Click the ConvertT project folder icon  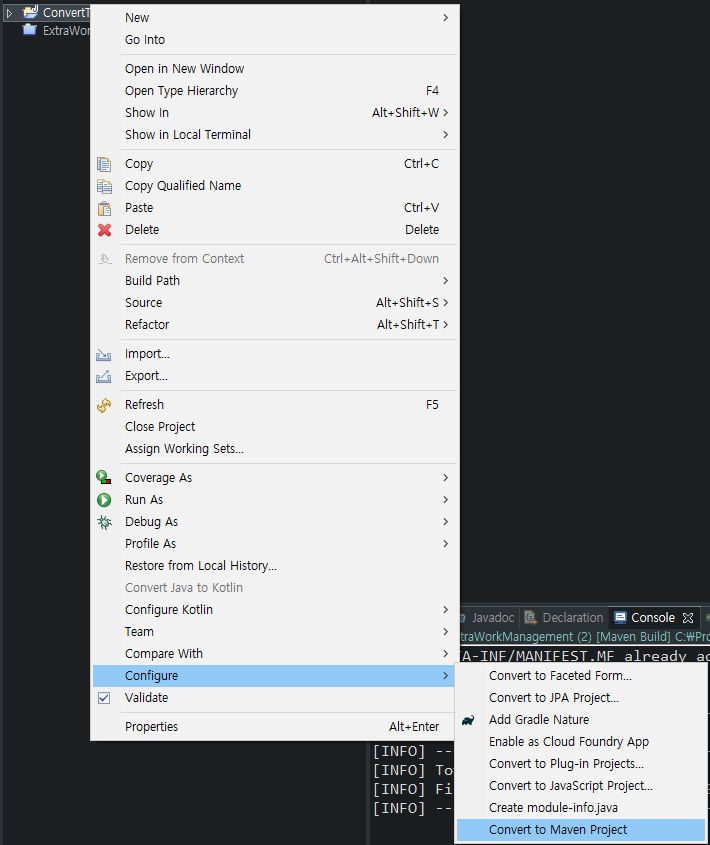point(31,12)
